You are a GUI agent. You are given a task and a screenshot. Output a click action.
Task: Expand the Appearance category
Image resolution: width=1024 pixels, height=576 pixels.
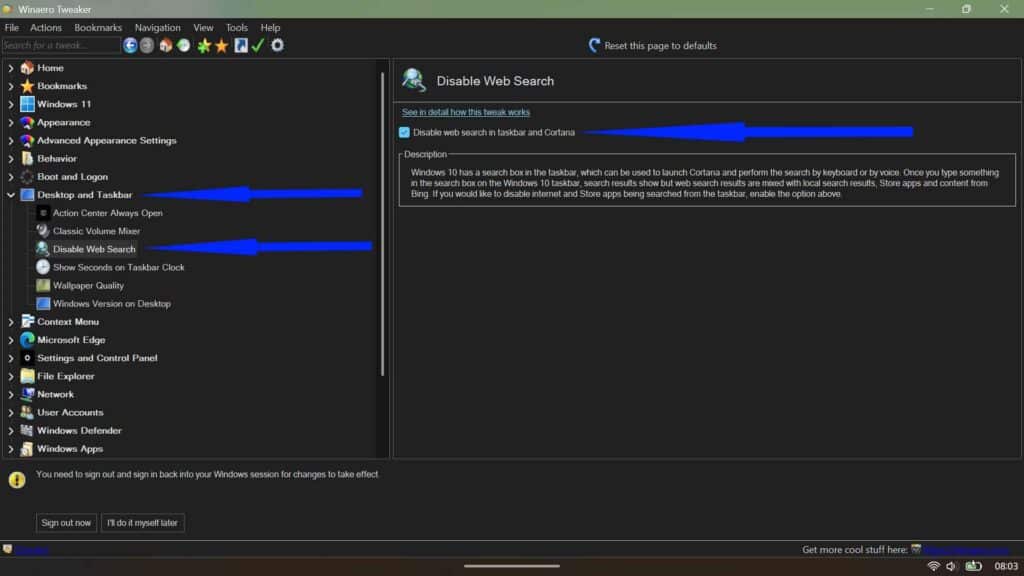pyautogui.click(x=11, y=122)
